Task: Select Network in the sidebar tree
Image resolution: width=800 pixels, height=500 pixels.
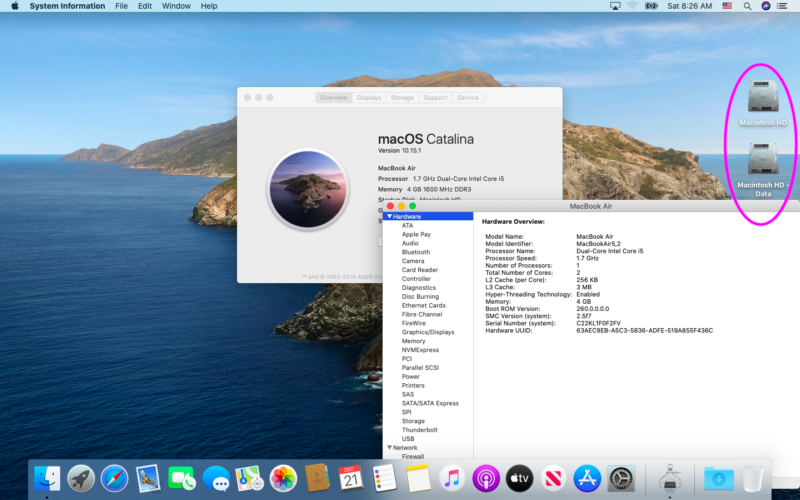Action: pos(405,447)
